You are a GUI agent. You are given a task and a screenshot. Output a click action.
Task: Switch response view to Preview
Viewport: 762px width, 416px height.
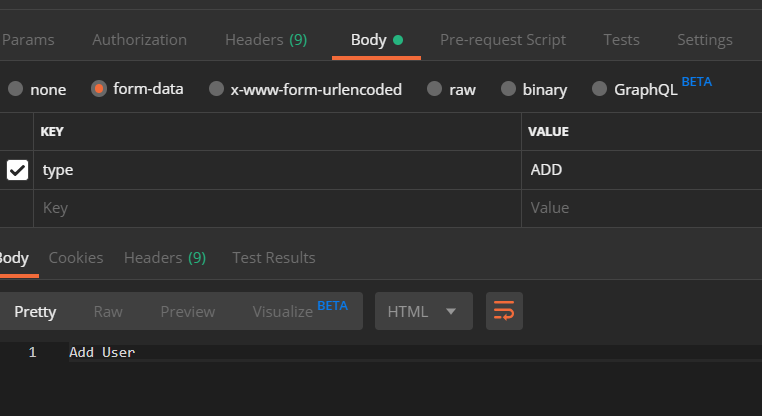tap(187, 311)
